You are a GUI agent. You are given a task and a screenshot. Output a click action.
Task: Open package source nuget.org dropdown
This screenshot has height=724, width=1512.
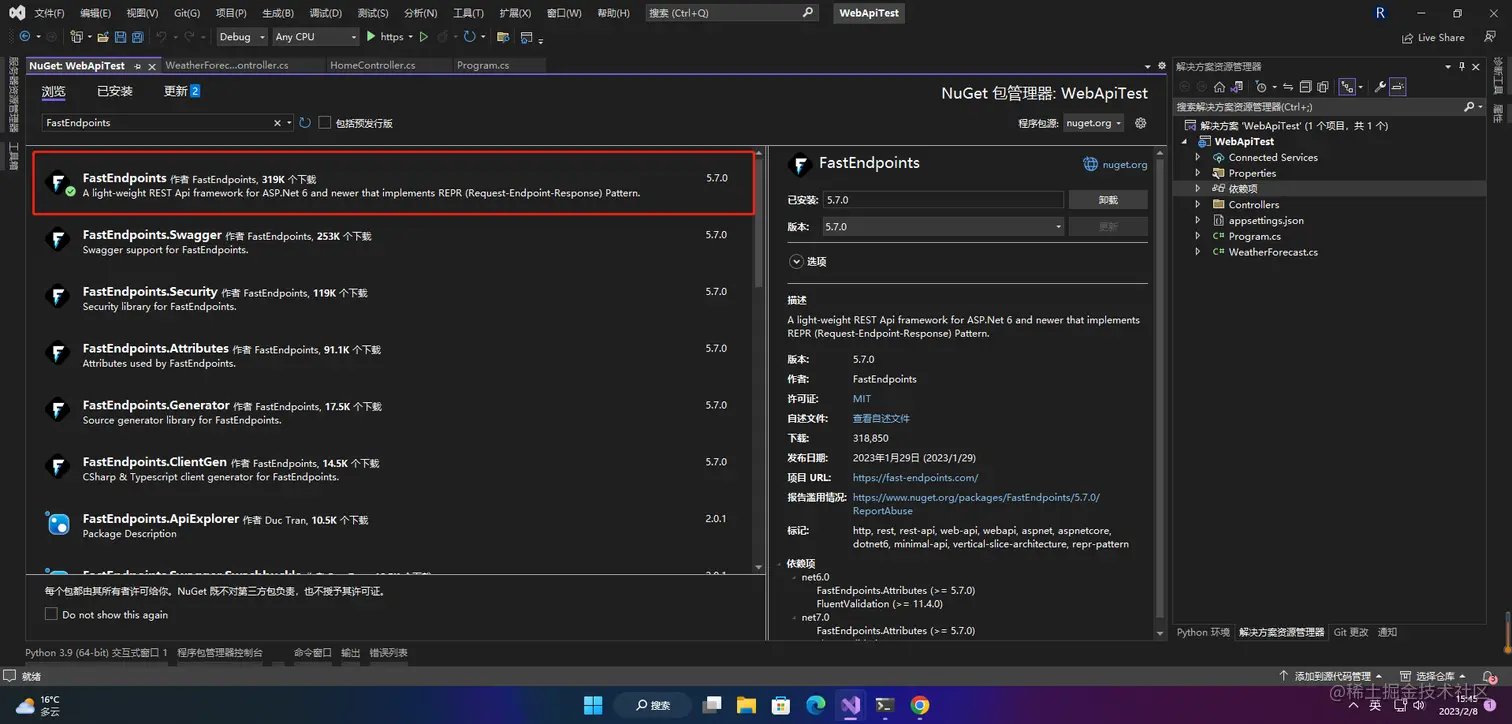point(1093,123)
